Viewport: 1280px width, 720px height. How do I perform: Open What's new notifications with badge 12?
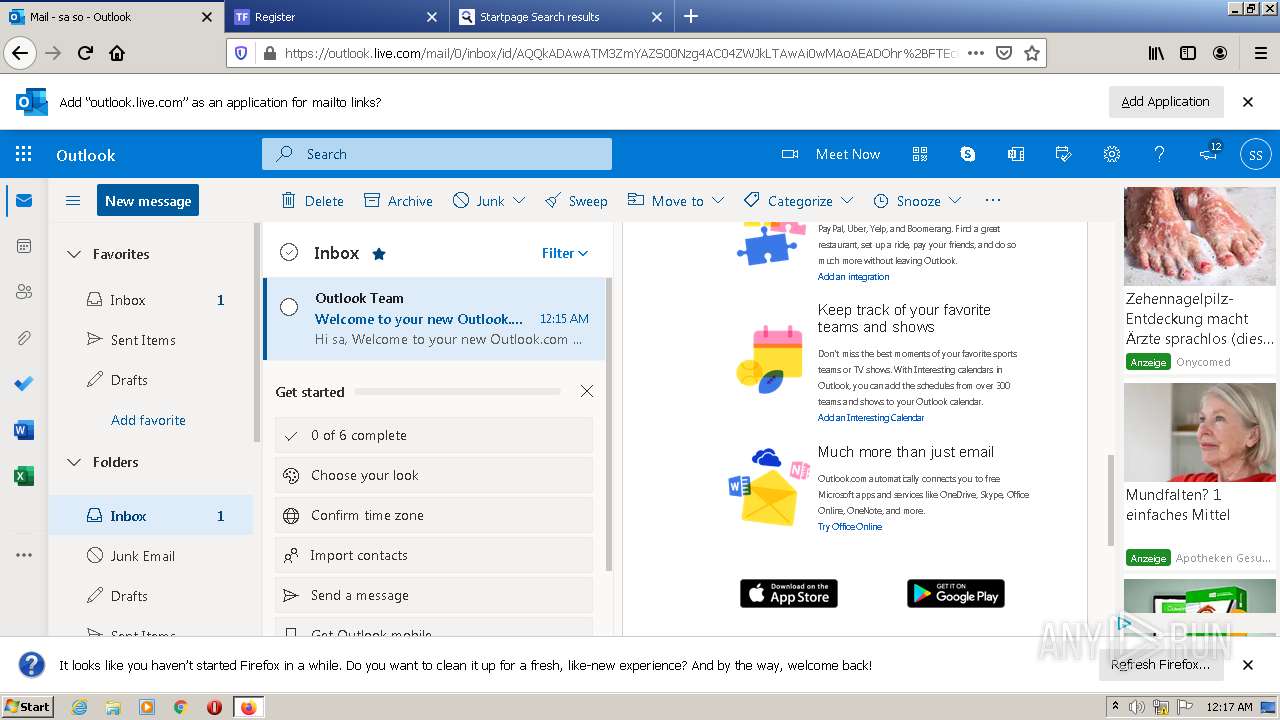(x=1210, y=153)
